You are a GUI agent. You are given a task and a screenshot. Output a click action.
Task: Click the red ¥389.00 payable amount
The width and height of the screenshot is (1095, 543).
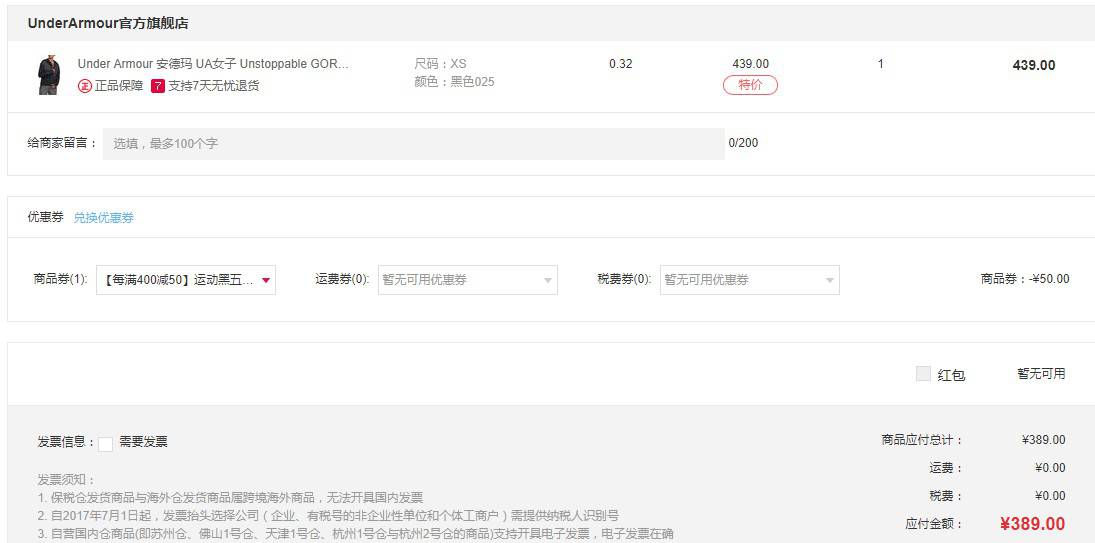point(1032,524)
